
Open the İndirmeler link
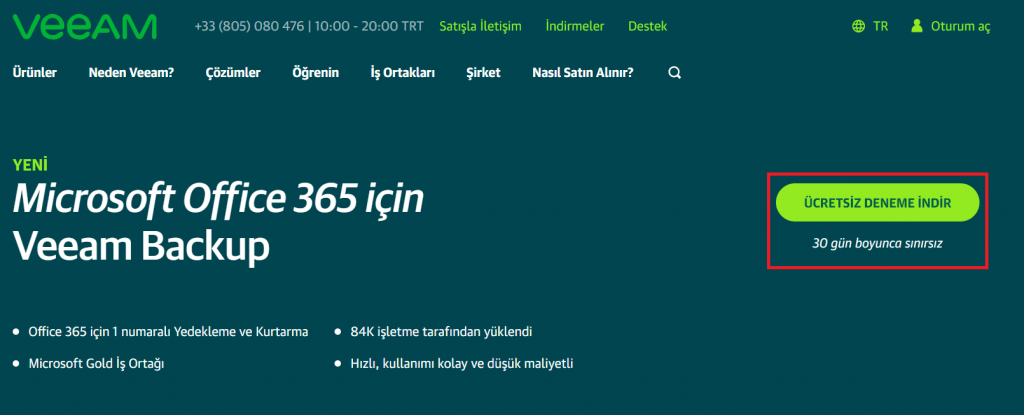(574, 27)
